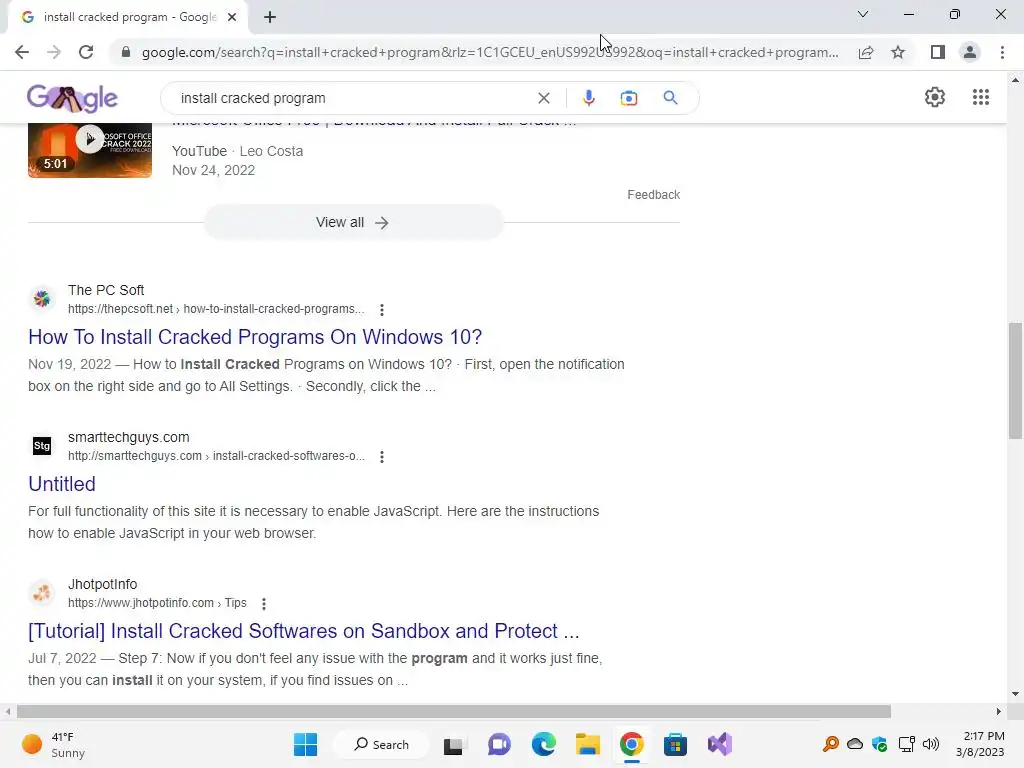Click the Stg favicon
1024x768 pixels.
[x=42, y=446]
